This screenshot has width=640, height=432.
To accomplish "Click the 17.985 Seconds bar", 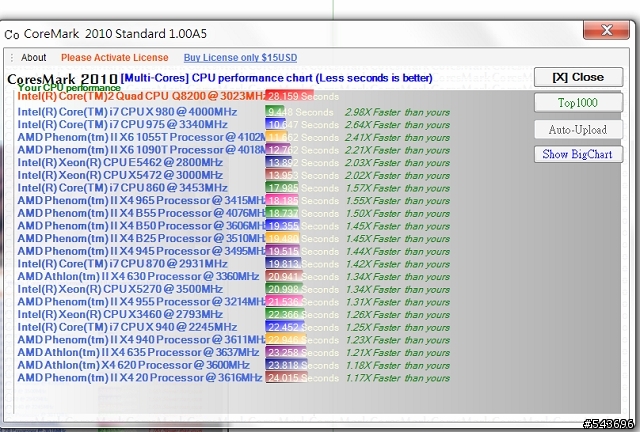I will pyautogui.click(x=282, y=188).
